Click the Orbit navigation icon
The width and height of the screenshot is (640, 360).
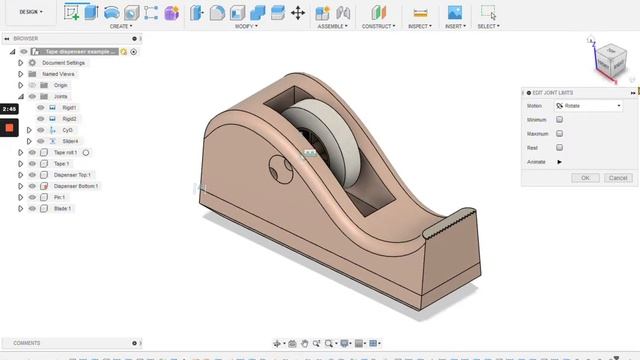click(x=277, y=344)
